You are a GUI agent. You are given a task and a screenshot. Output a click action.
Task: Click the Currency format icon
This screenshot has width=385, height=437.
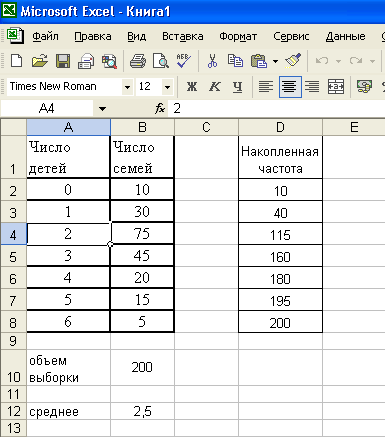(x=364, y=87)
